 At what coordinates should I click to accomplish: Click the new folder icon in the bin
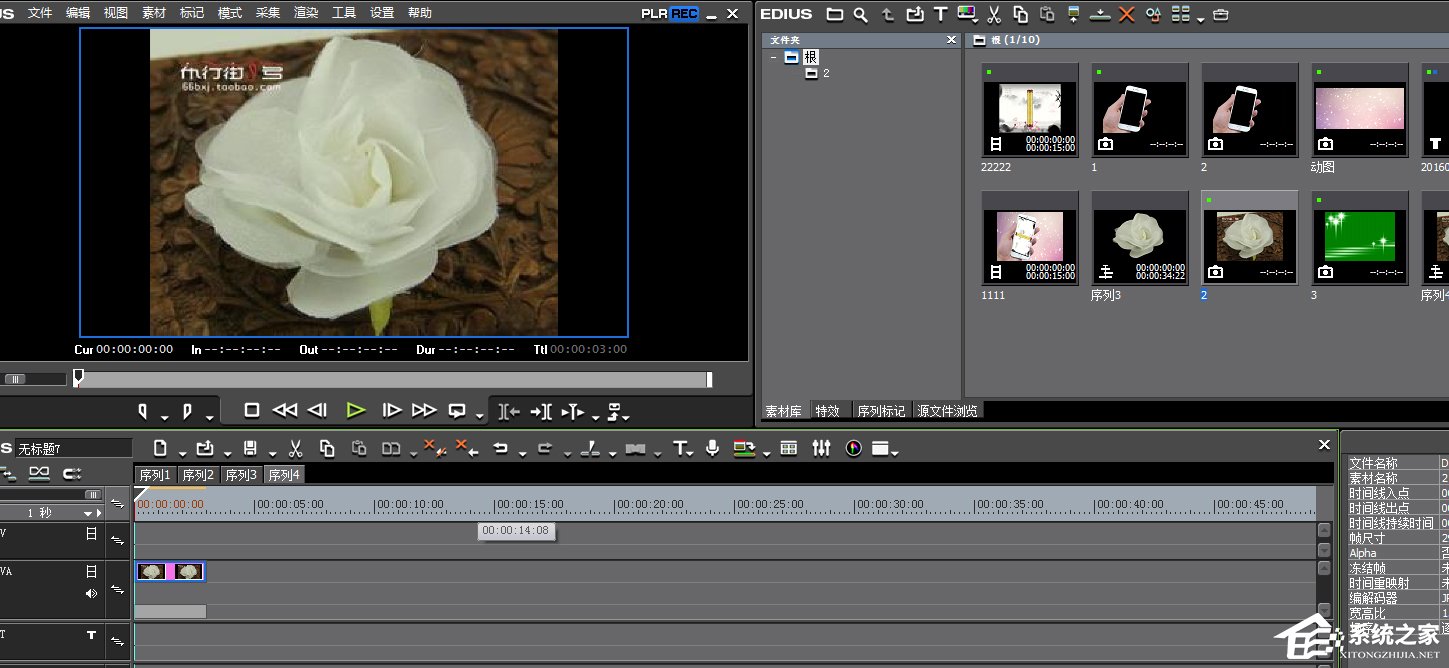click(834, 14)
